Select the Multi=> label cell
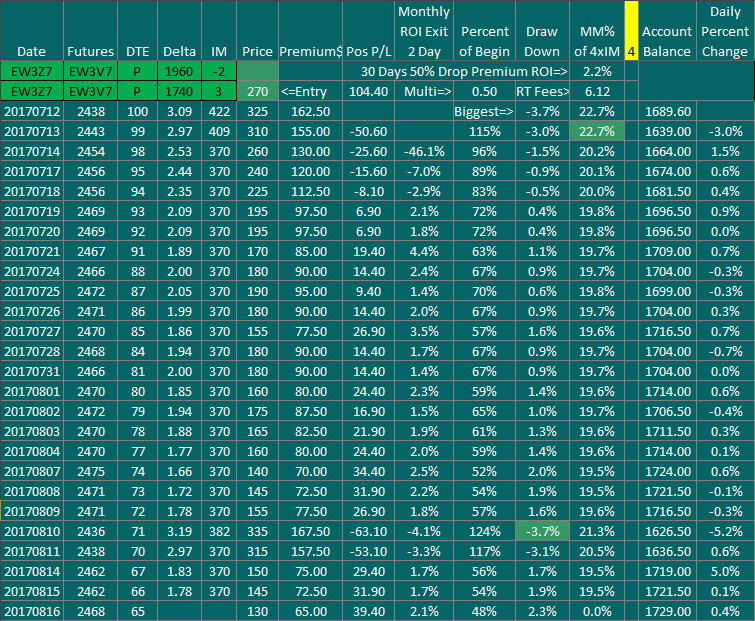755x621 pixels. 424,91
